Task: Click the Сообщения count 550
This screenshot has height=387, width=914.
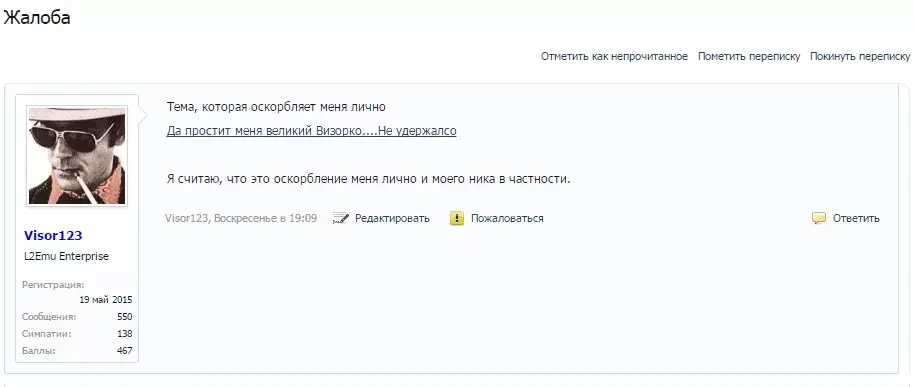Action: 124,317
